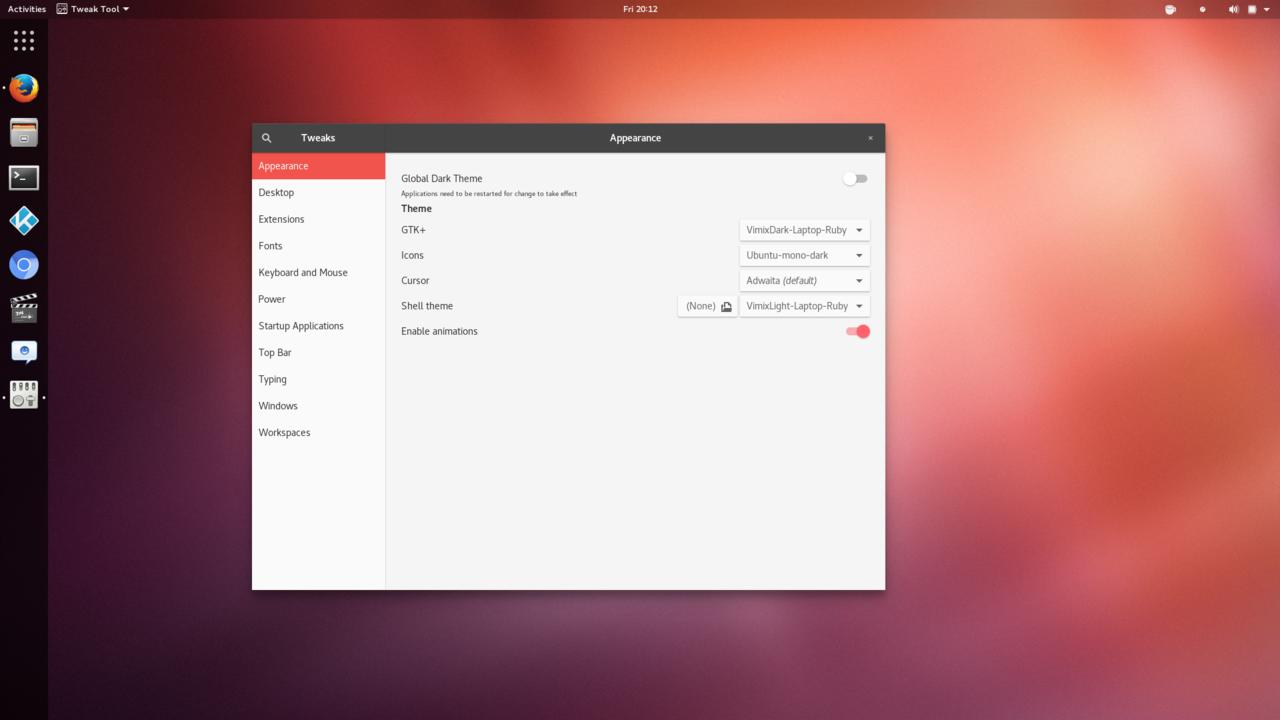Screen dimensions: 1280x720
Task: Open the Icons theme dropdown
Action: [x=804, y=255]
